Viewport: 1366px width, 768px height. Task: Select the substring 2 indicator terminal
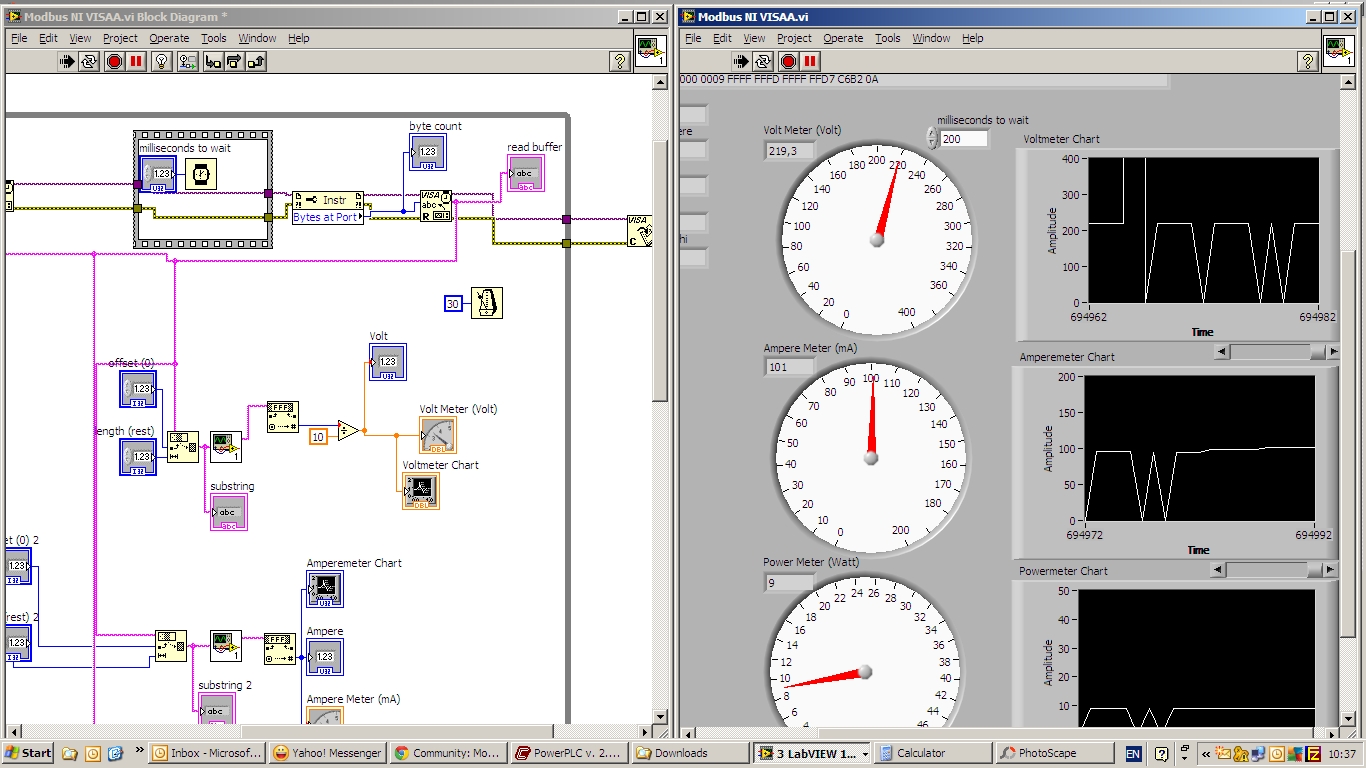tap(216, 710)
